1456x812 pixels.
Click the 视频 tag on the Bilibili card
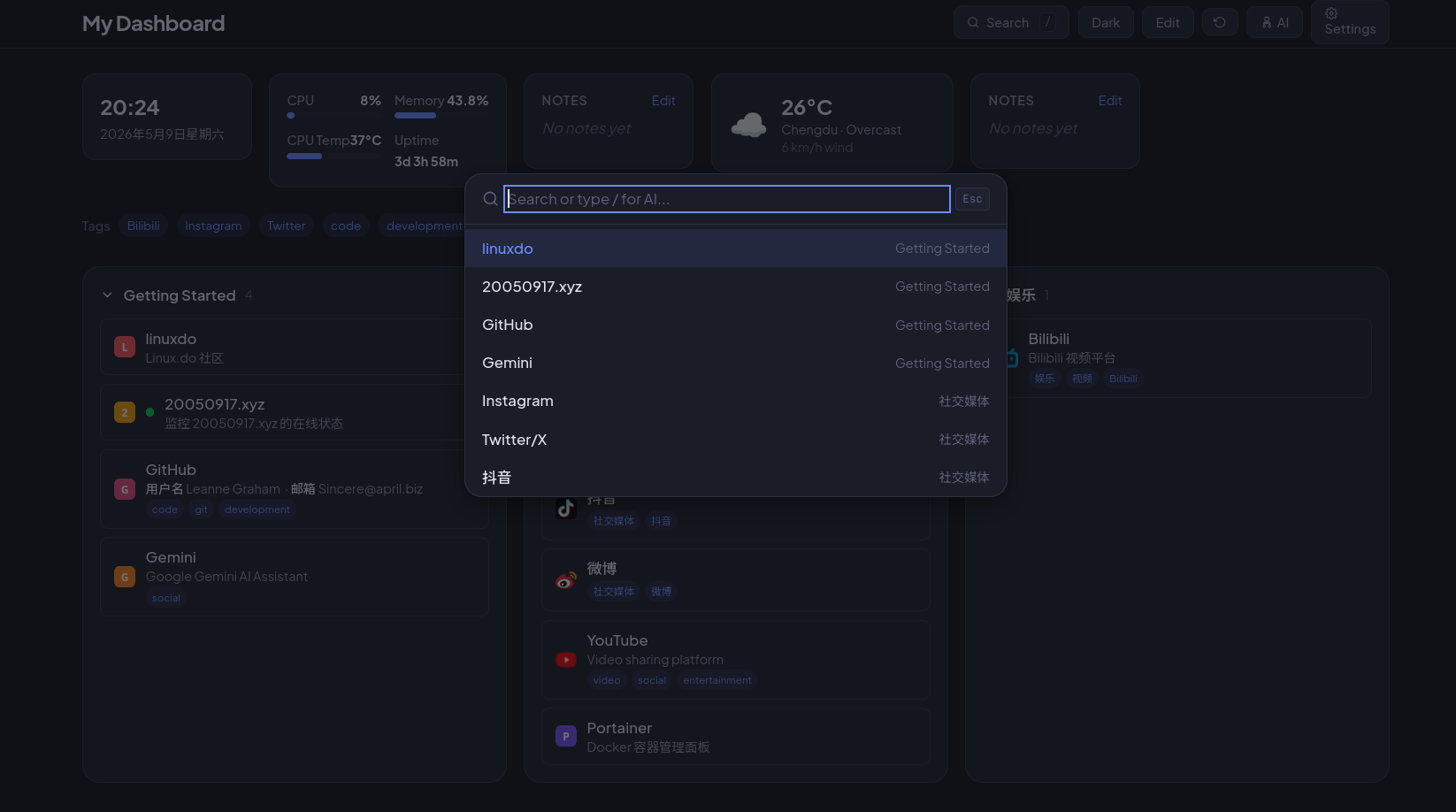(x=1083, y=379)
